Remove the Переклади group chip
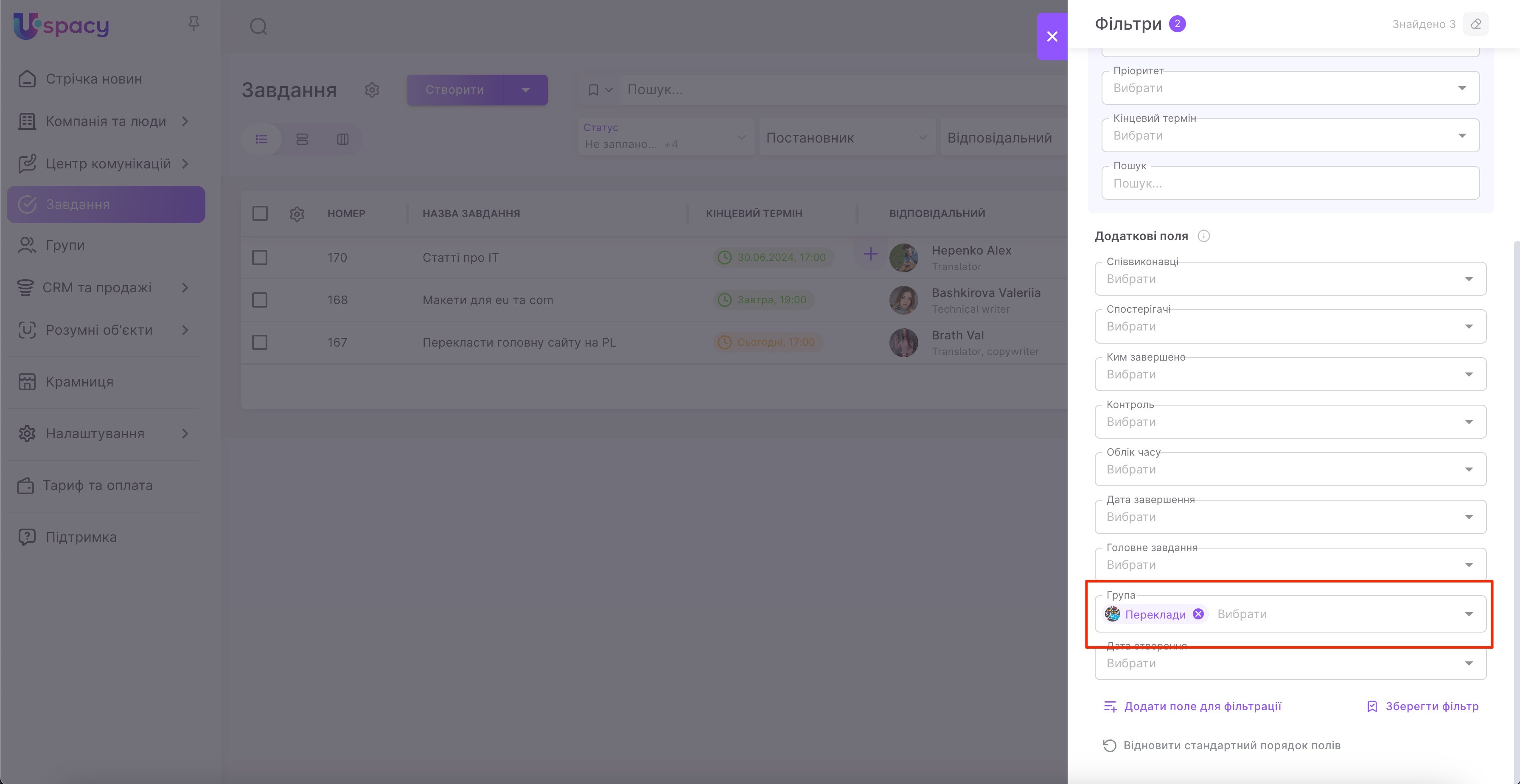Image resolution: width=1520 pixels, height=784 pixels. pos(1198,614)
